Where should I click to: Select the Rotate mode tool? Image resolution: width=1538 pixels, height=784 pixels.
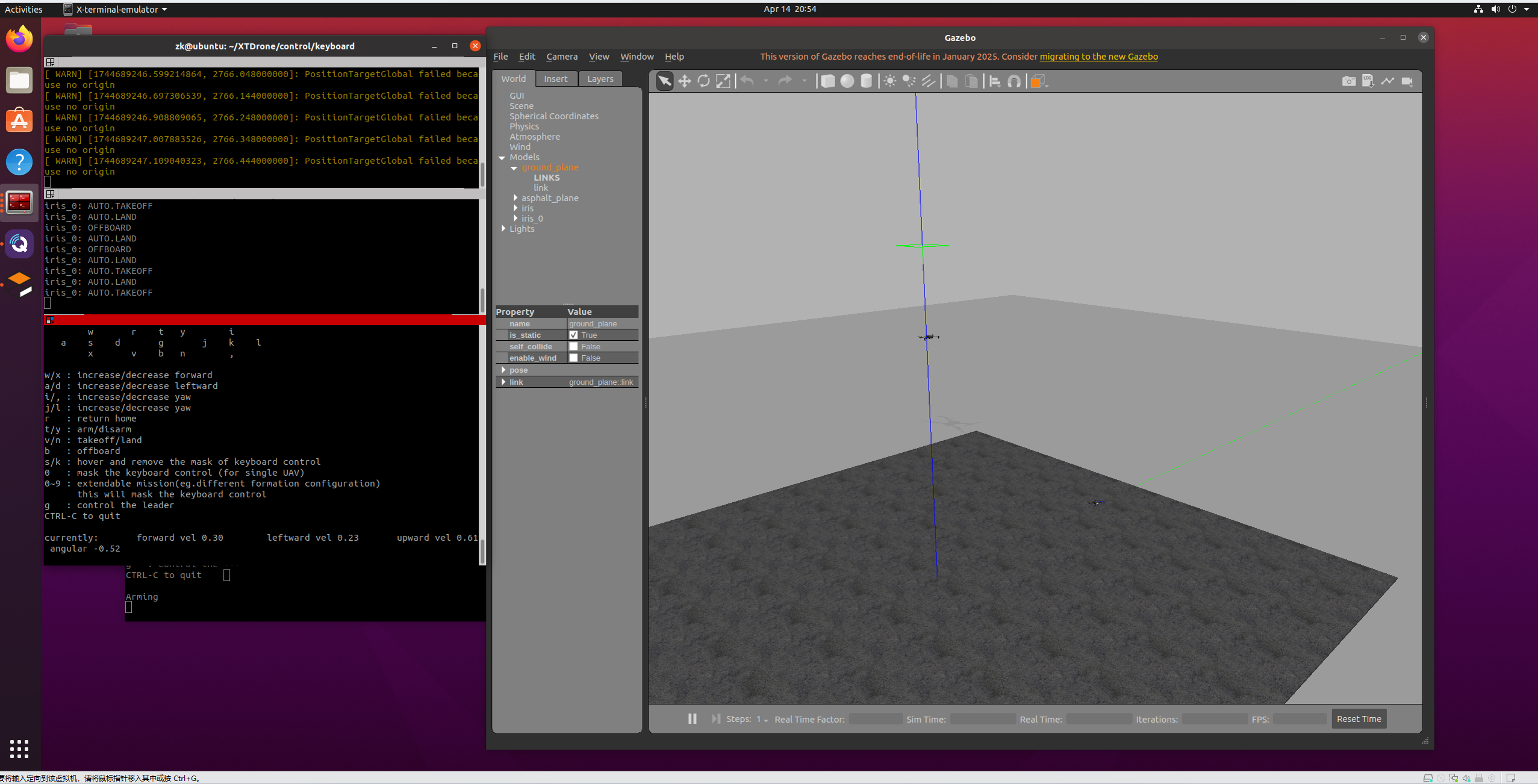(x=703, y=81)
